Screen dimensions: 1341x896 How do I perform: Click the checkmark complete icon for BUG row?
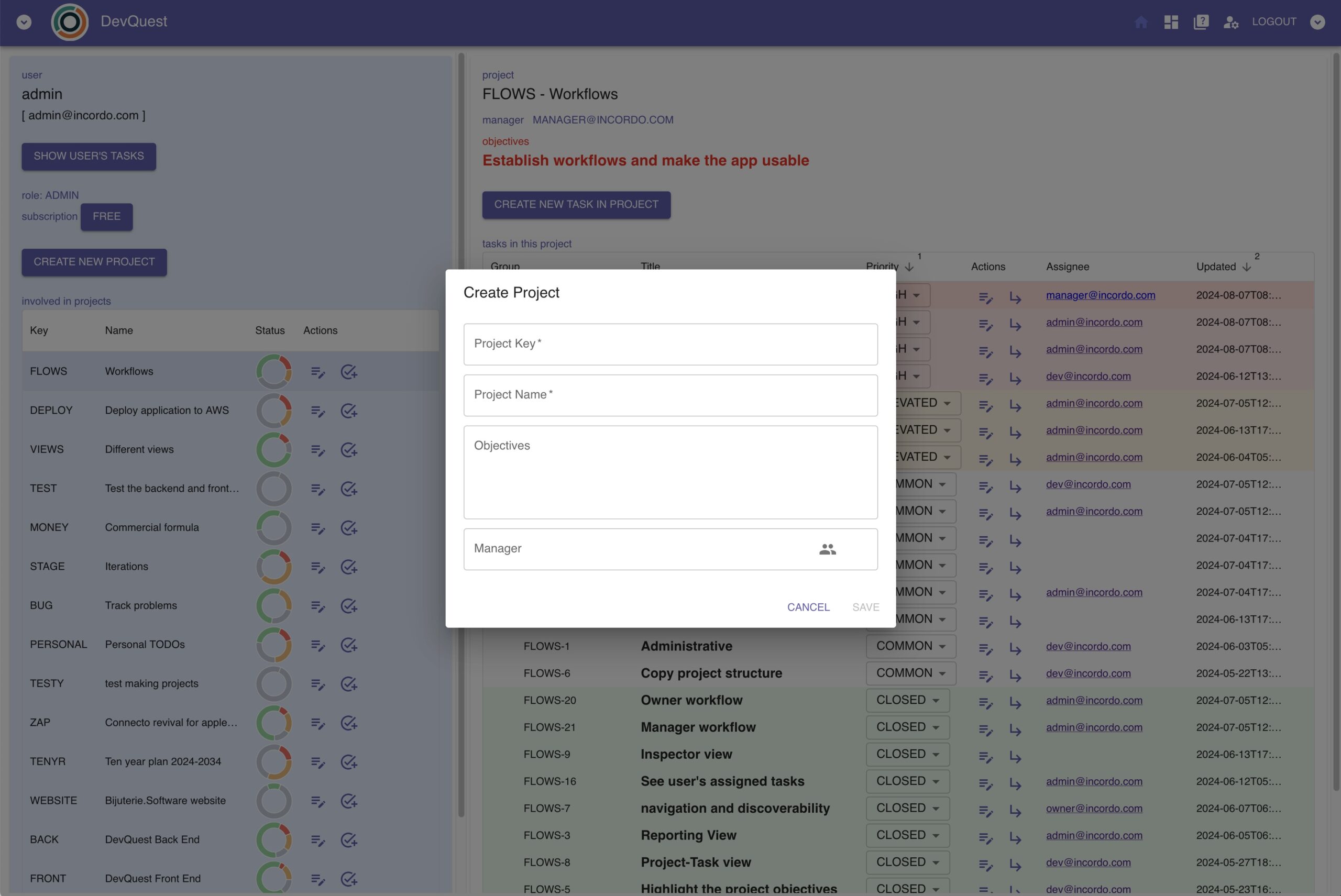tap(348, 606)
